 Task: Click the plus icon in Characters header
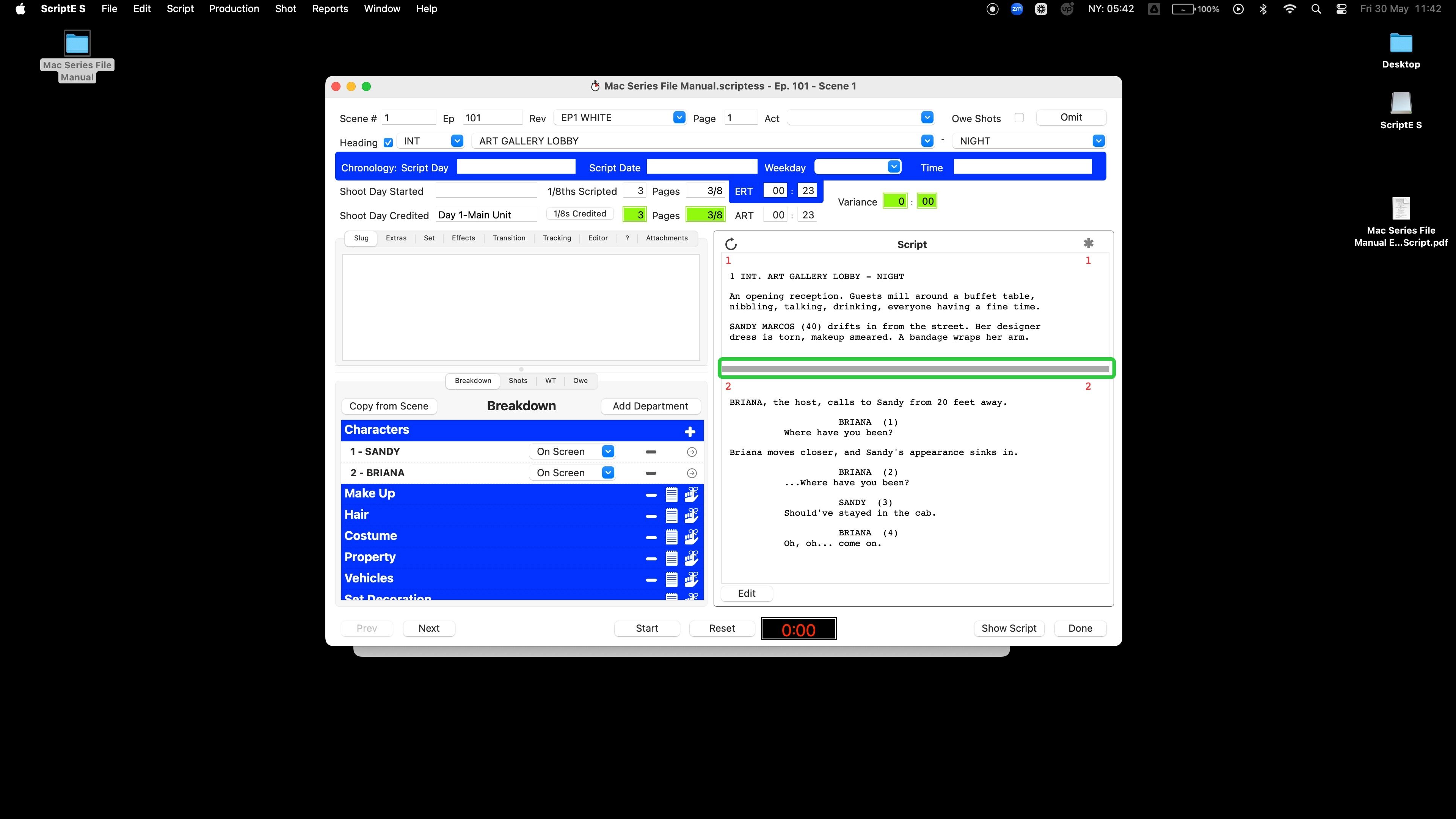[690, 432]
